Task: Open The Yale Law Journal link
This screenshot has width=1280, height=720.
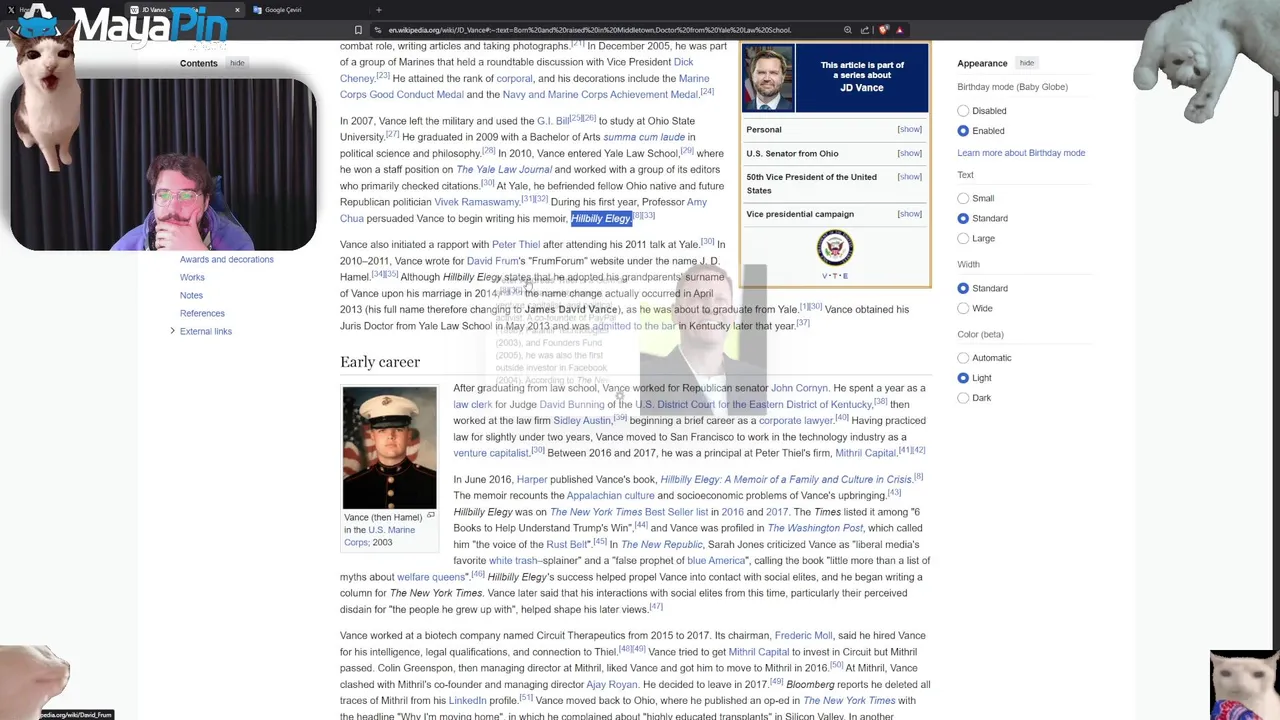Action: click(504, 170)
